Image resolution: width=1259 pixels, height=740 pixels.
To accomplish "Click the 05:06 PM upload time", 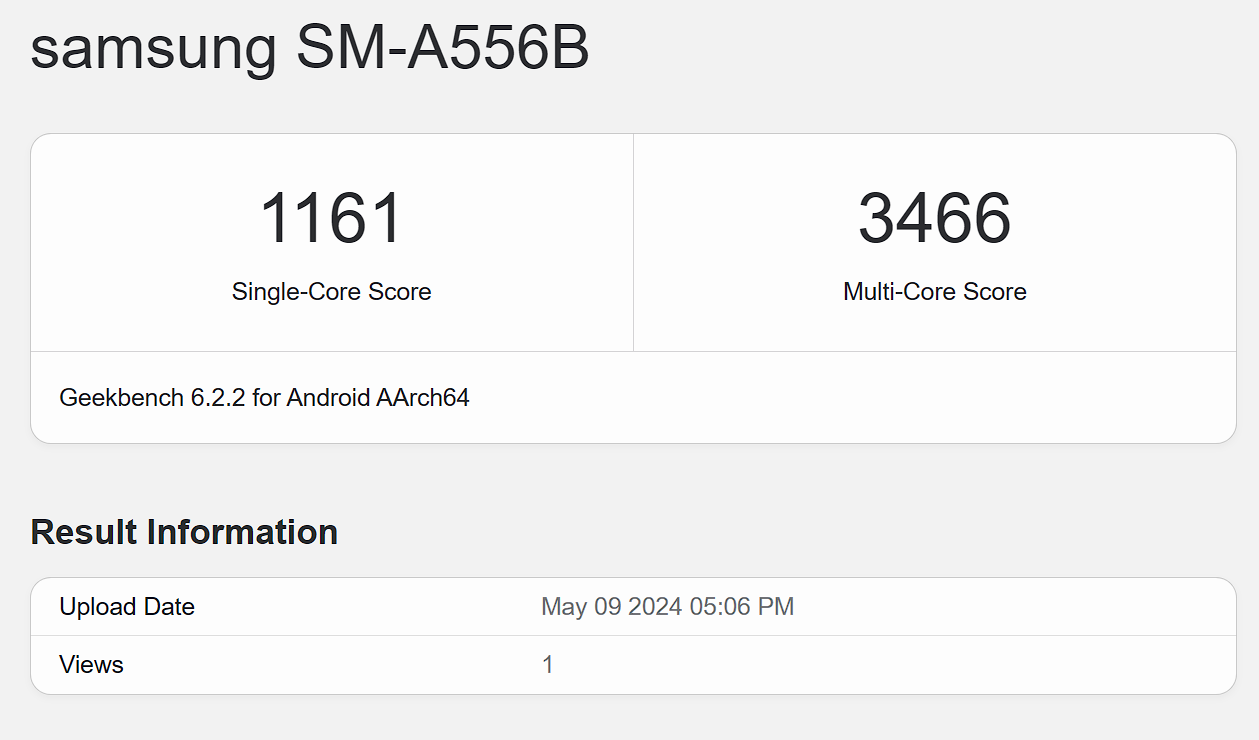I will 741,607.
